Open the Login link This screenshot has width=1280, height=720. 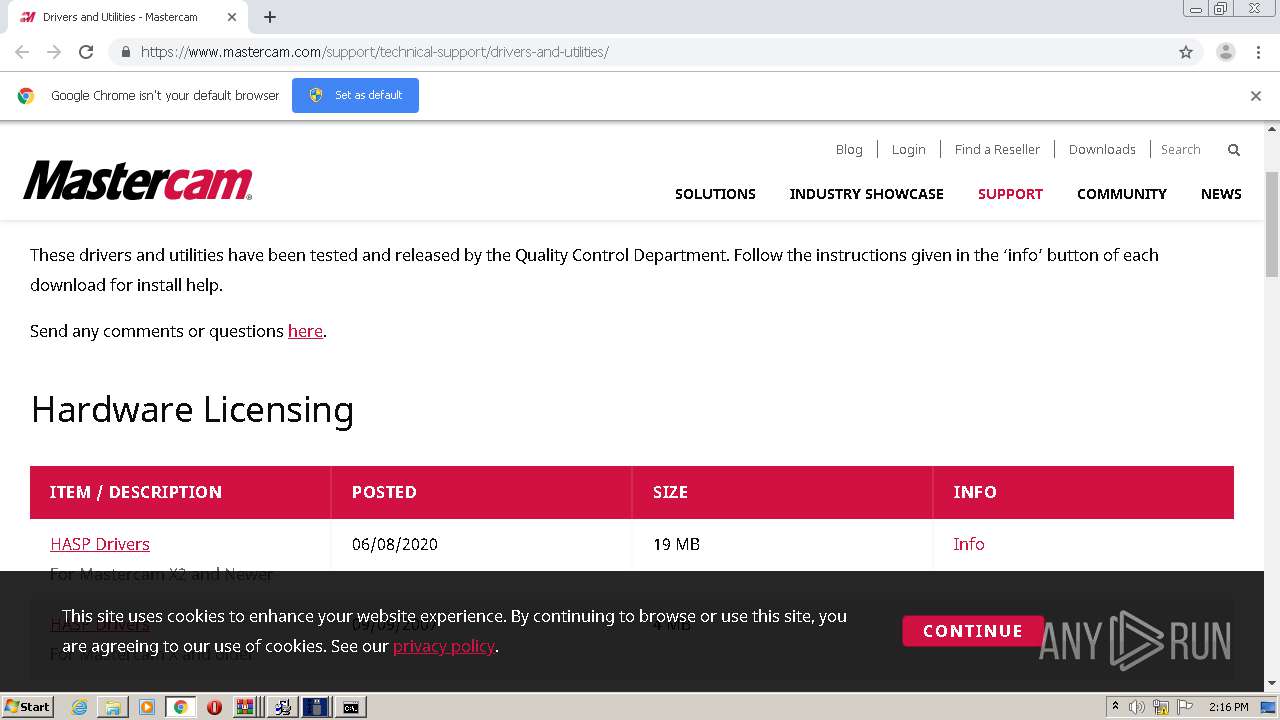(908, 149)
